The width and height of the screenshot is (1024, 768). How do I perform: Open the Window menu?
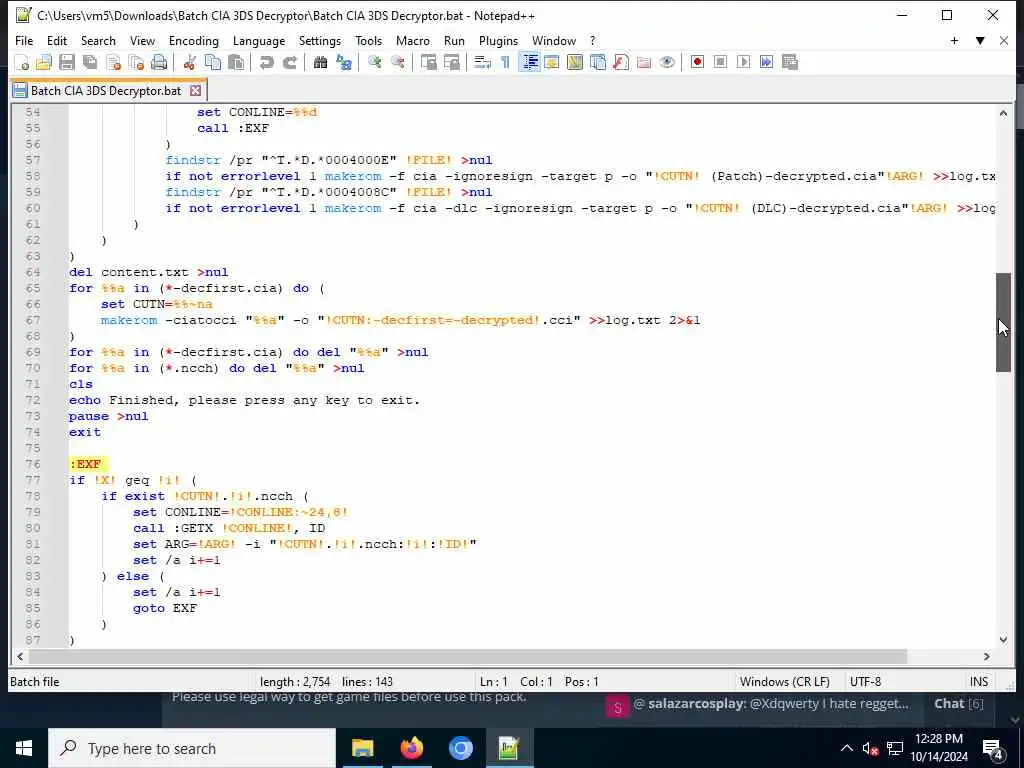(554, 40)
